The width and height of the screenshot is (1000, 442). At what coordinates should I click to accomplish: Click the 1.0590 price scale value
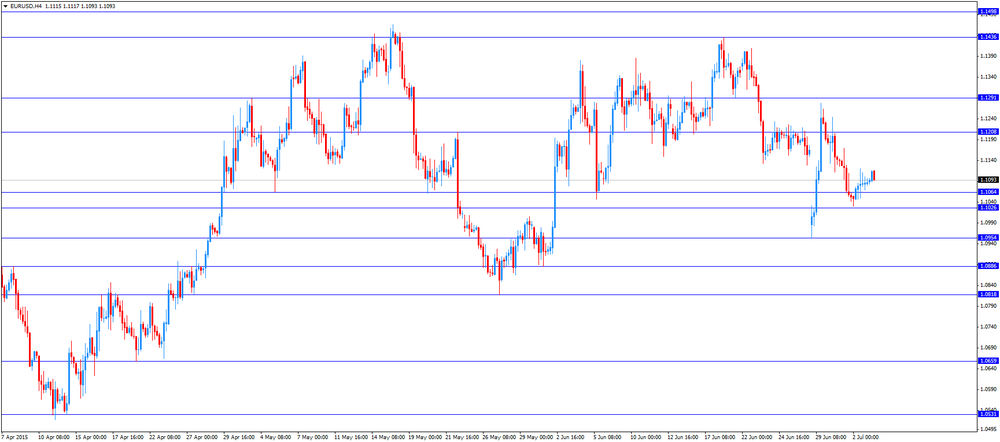989,389
